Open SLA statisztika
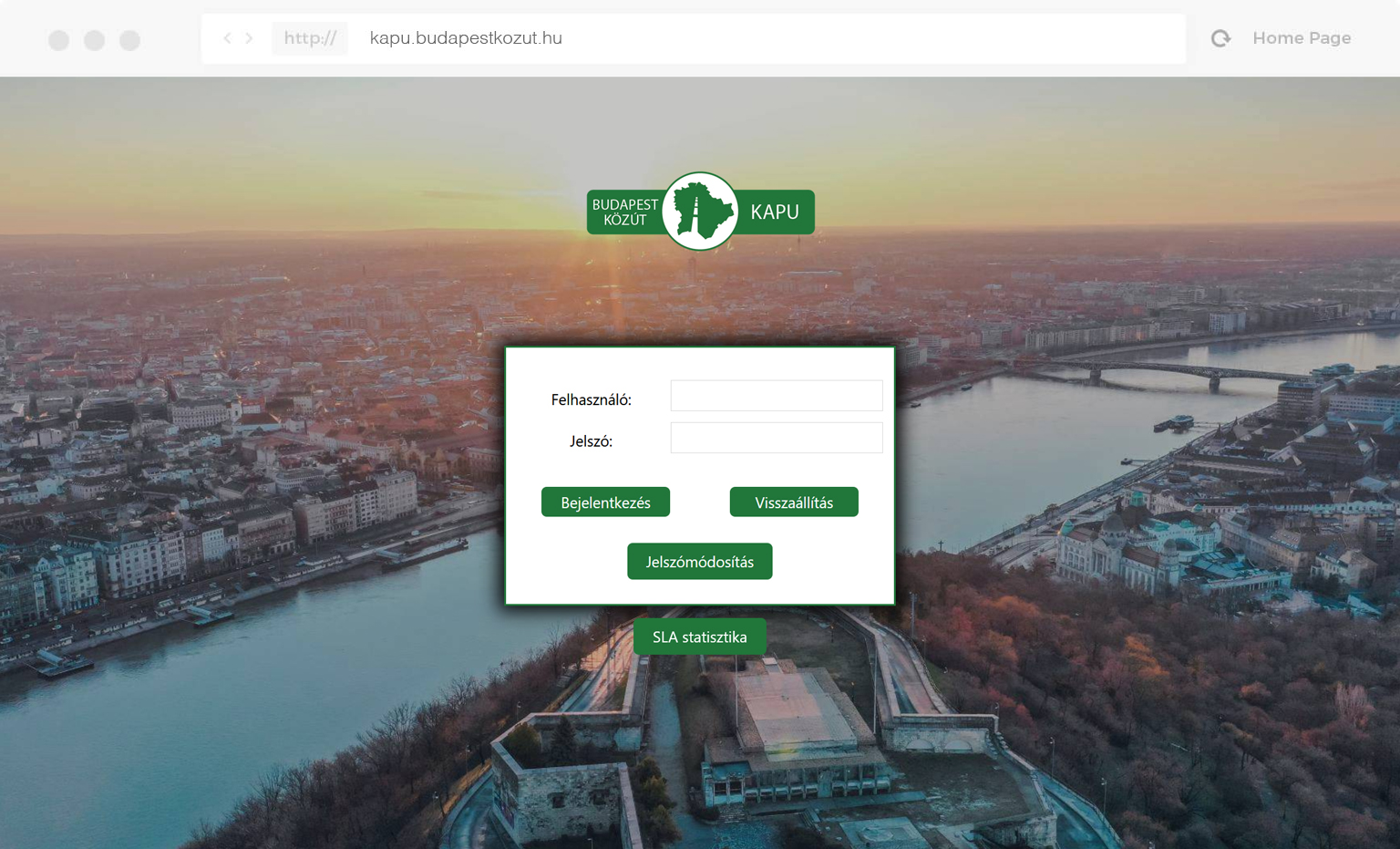This screenshot has height=849, width=1400. click(700, 637)
